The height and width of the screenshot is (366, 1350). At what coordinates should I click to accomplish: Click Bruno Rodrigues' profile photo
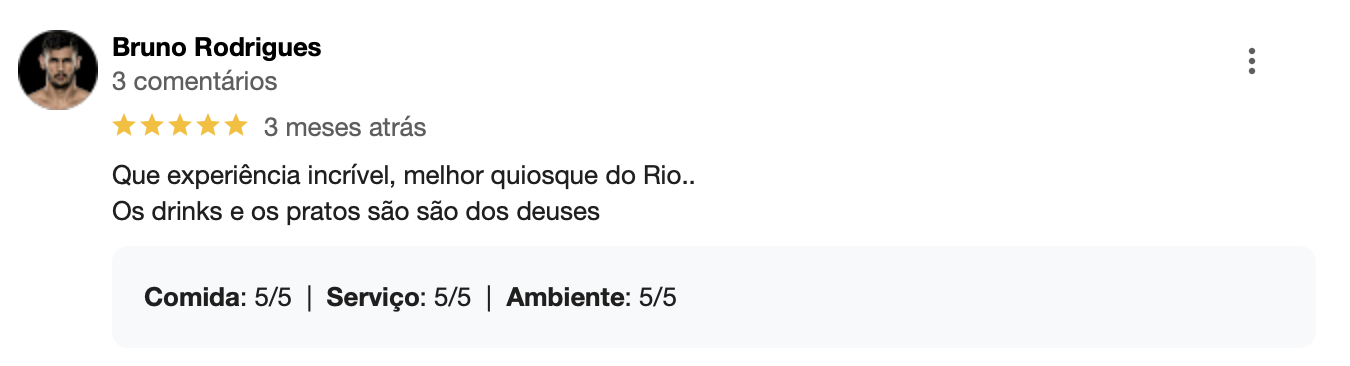click(58, 69)
